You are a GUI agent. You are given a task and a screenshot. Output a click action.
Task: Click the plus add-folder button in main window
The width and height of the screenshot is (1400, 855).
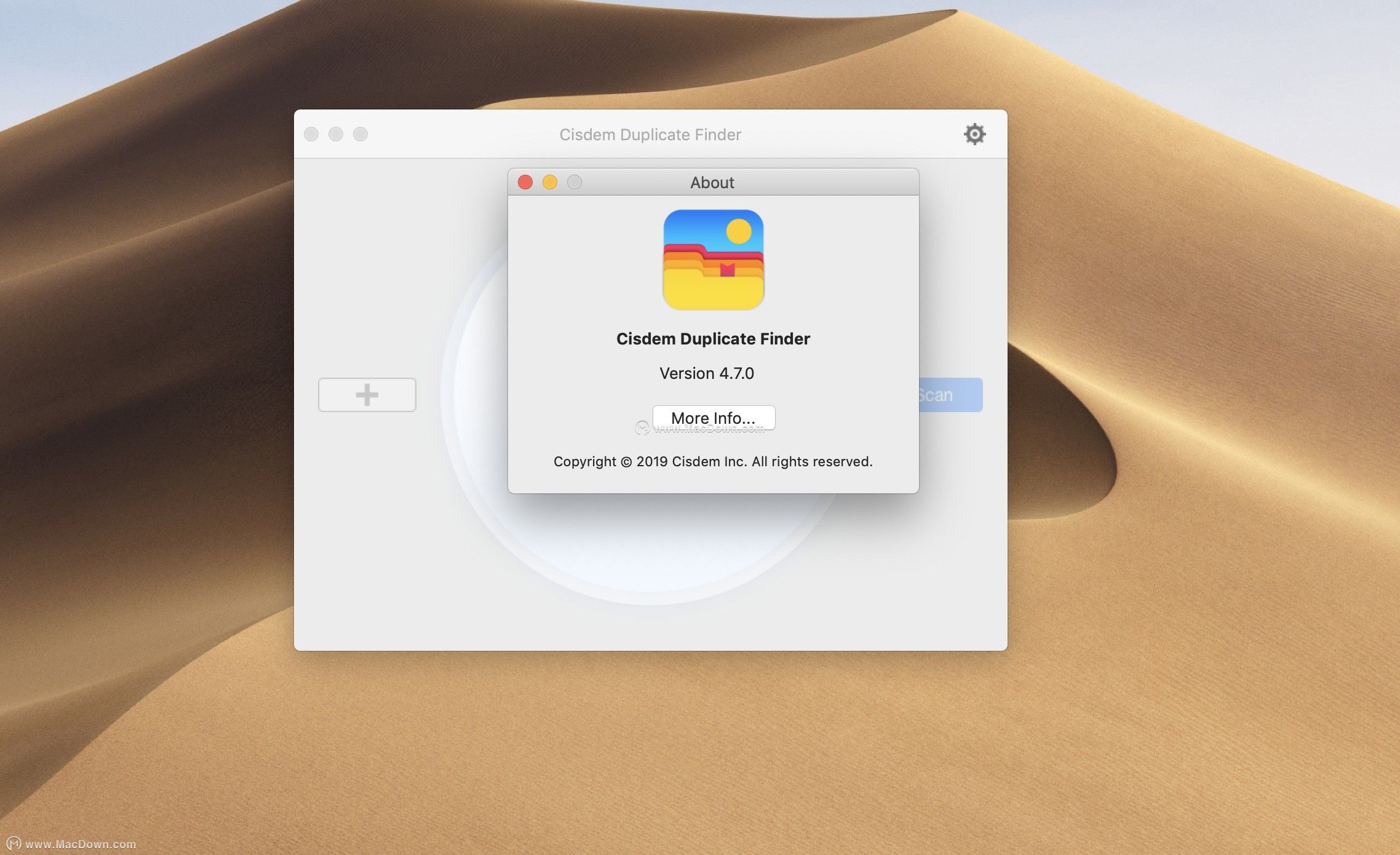(x=367, y=394)
